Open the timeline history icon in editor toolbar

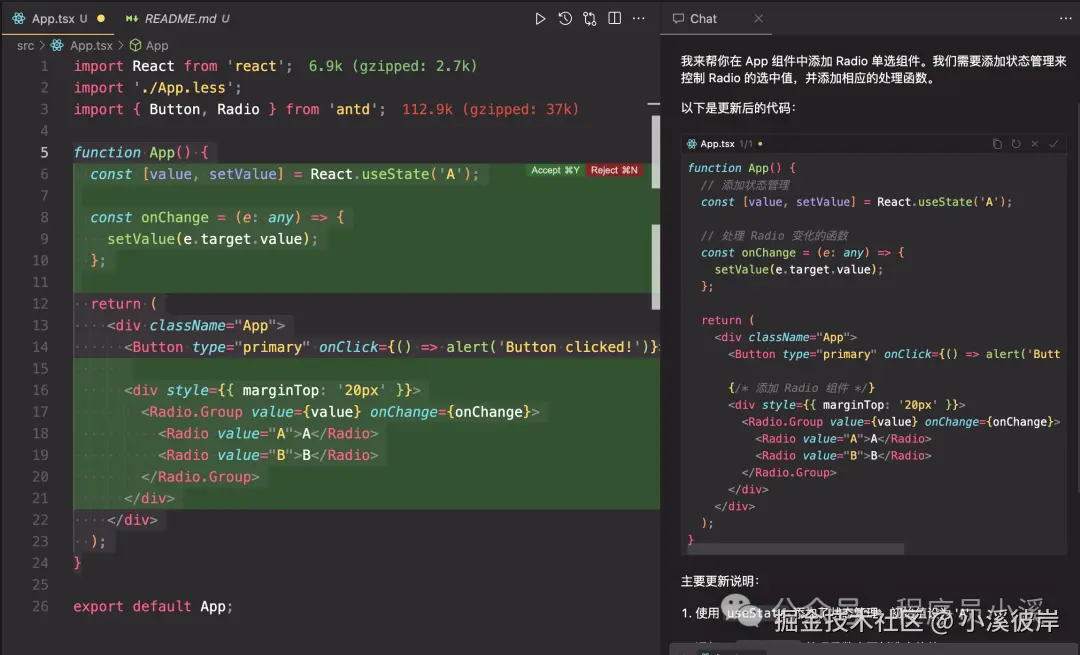click(565, 19)
